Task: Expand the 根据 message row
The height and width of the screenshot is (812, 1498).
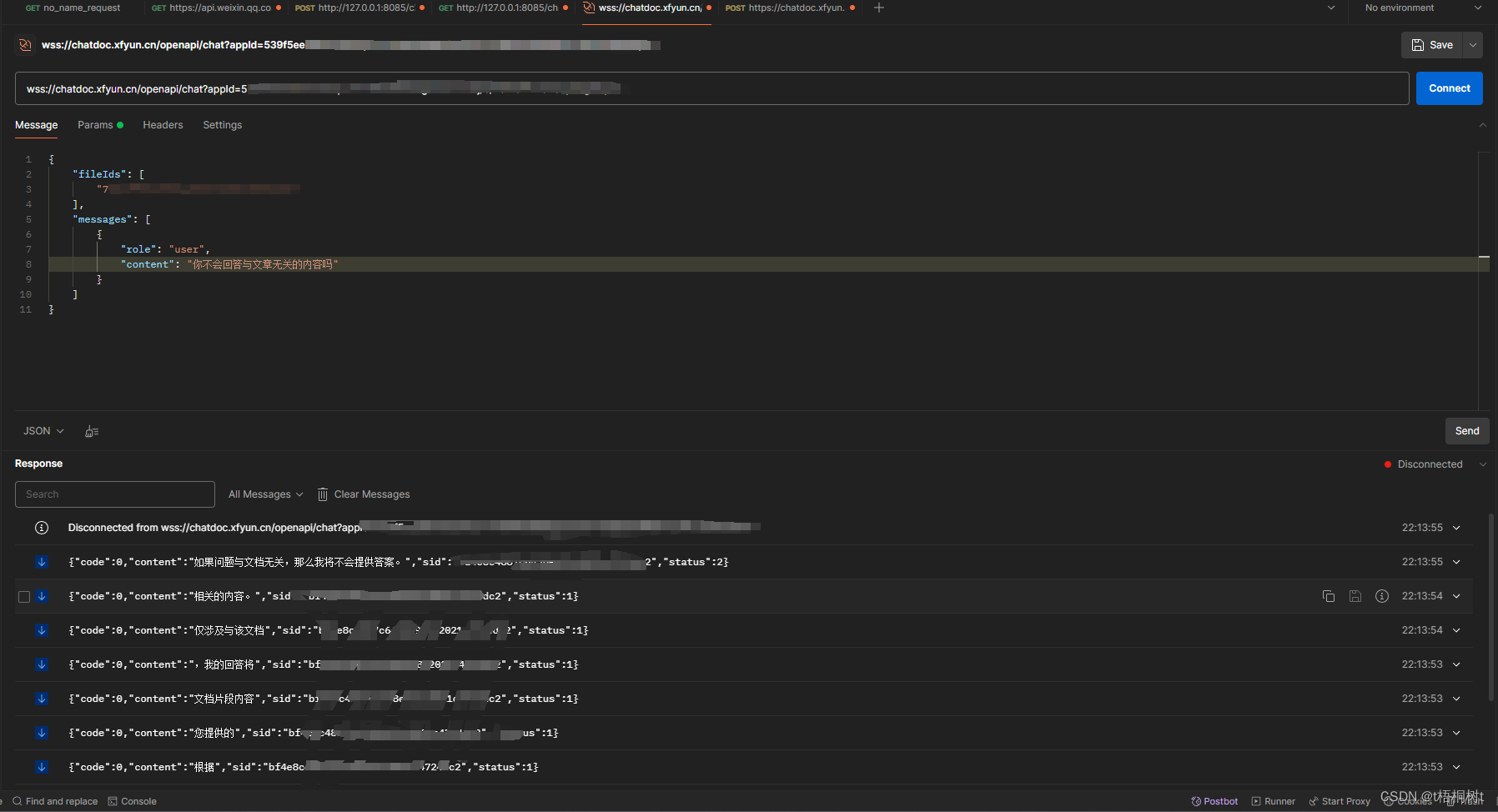Action: click(1456, 767)
